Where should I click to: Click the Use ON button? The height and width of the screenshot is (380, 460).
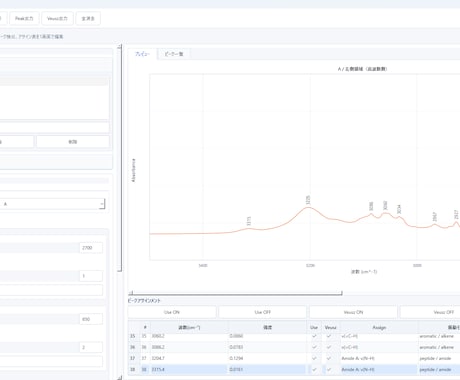172,312
